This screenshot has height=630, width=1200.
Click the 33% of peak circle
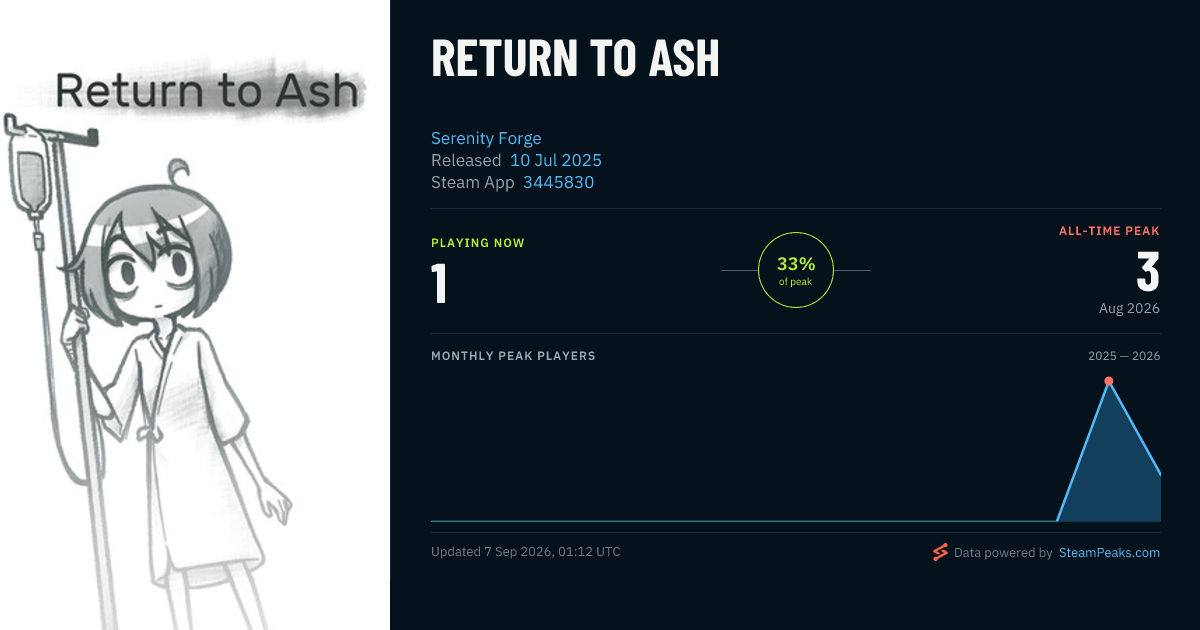click(796, 270)
